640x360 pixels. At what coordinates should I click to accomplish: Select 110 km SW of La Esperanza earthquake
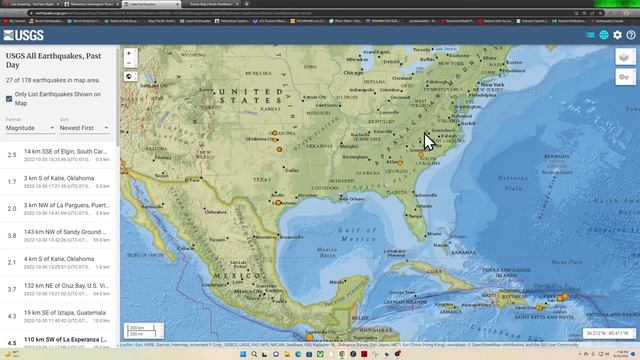click(x=59, y=340)
